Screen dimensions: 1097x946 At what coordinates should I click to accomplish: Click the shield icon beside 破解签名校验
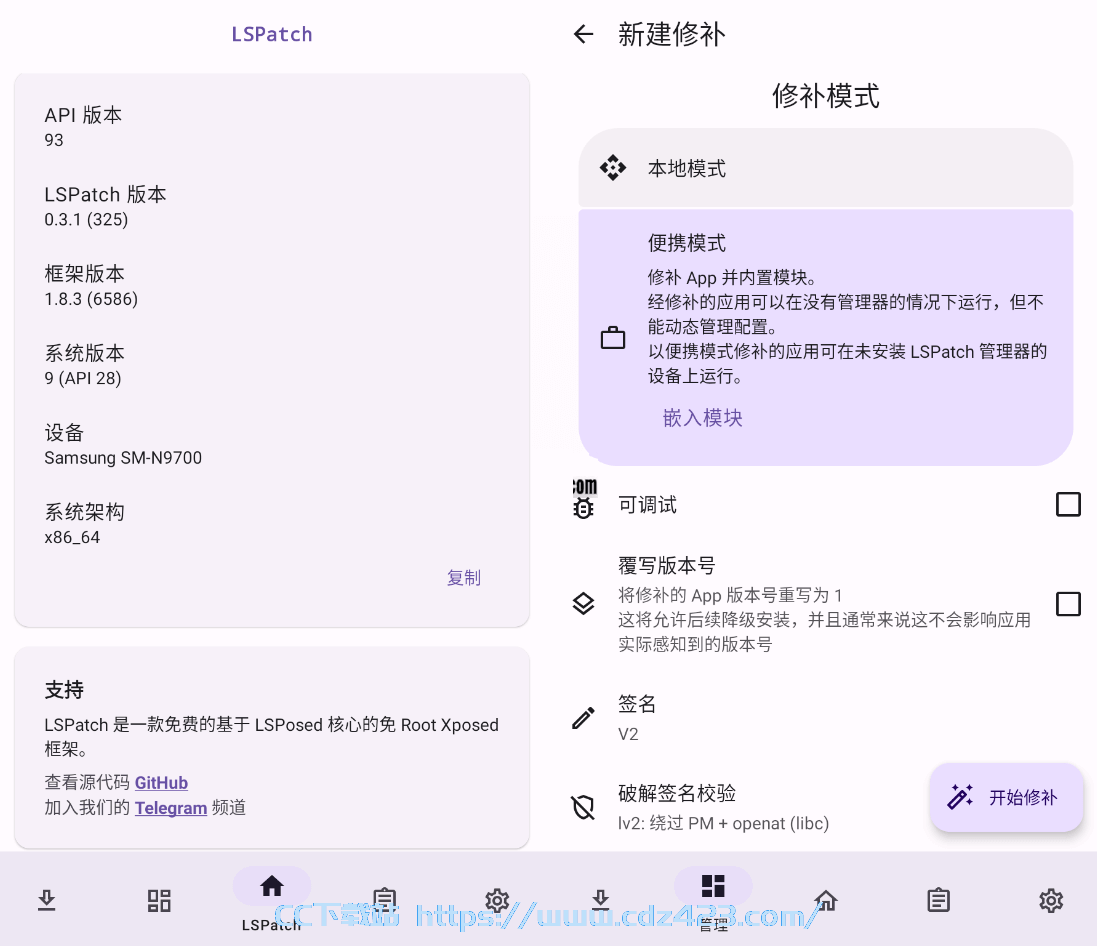tap(583, 807)
